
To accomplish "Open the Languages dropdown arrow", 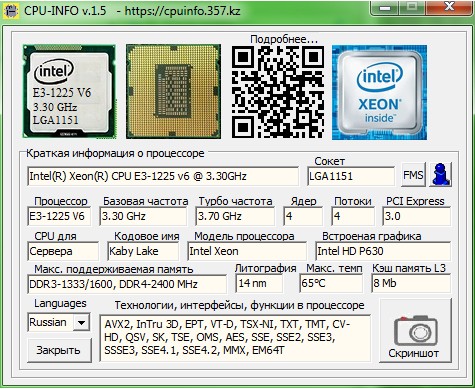I will 81,322.
